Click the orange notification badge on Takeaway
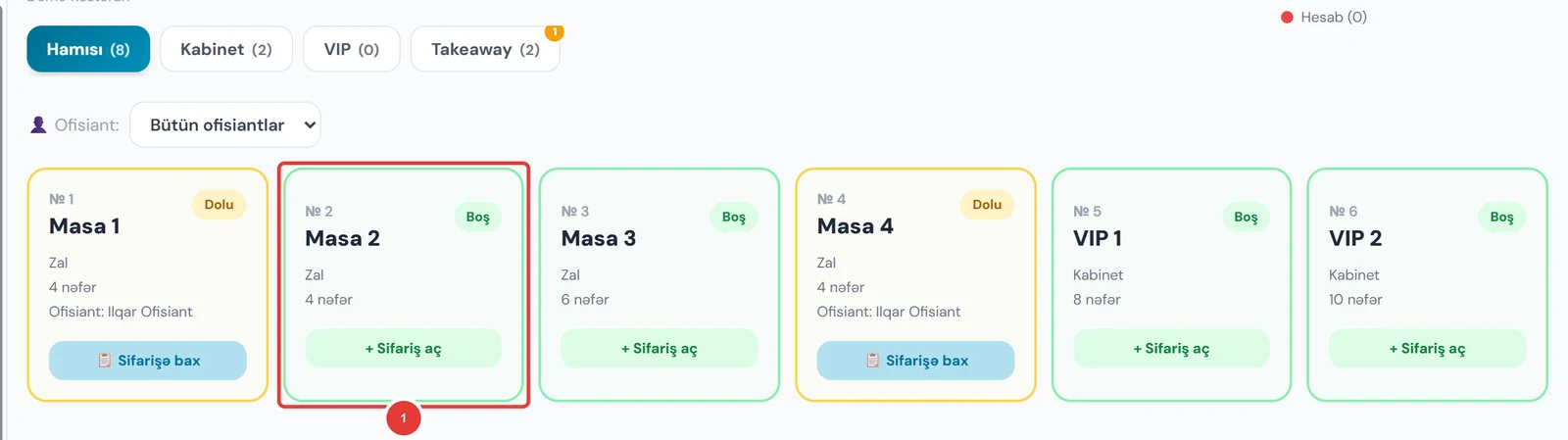The height and width of the screenshot is (440, 1568). tap(555, 32)
